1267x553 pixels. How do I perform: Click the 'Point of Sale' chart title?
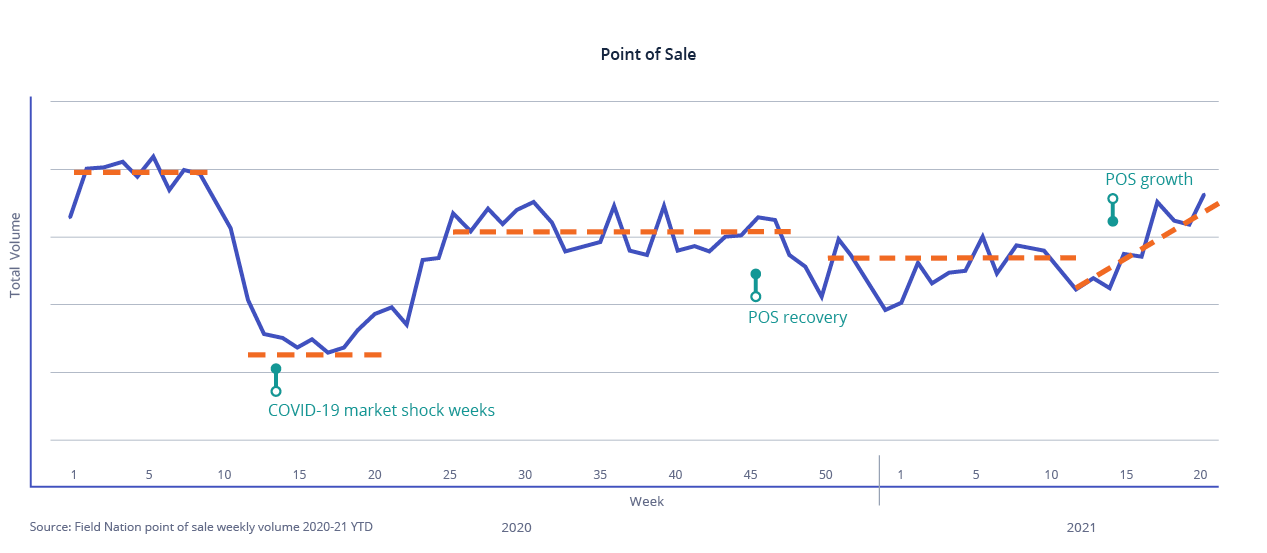click(648, 54)
